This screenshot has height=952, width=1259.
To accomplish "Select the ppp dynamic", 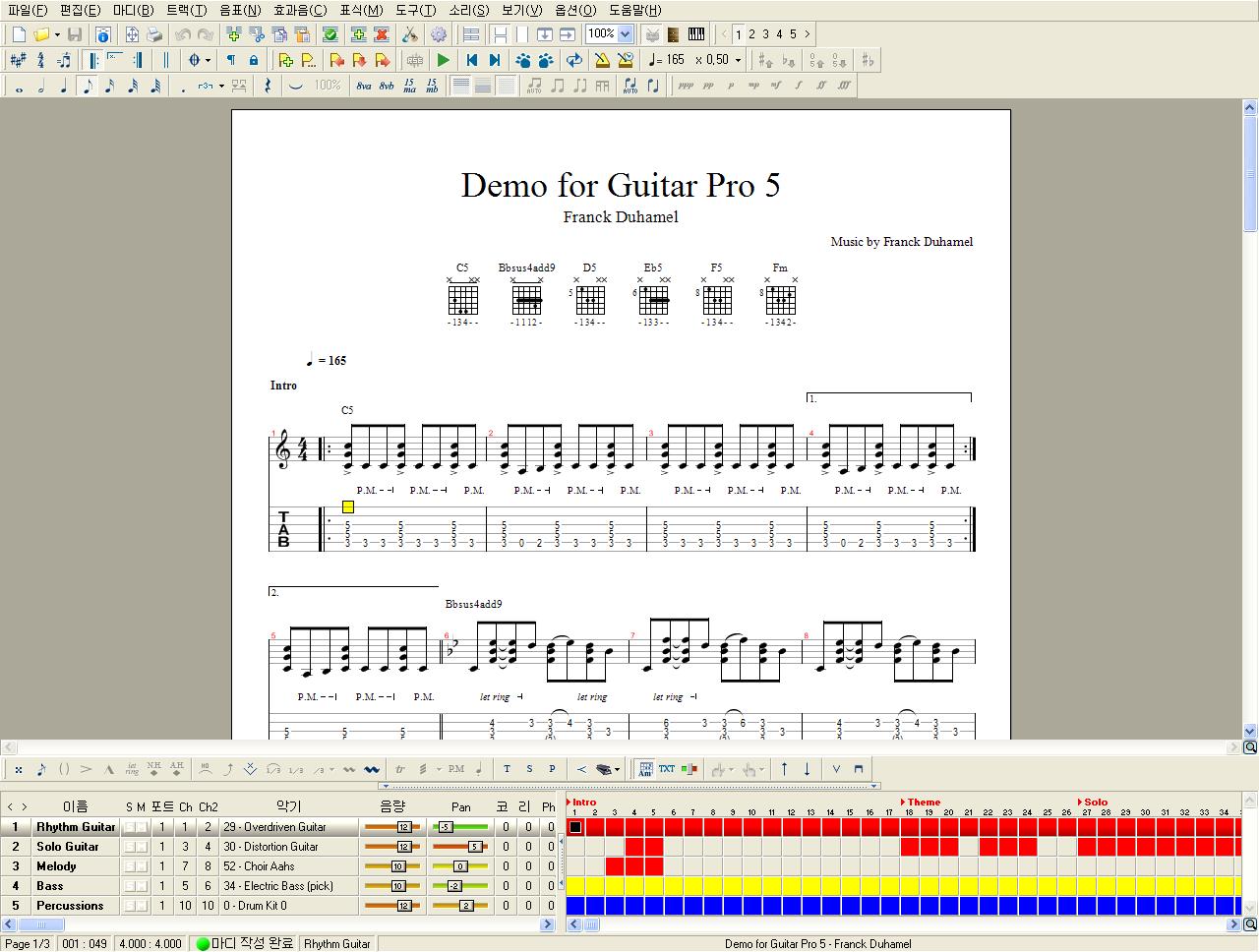I will pos(686,87).
